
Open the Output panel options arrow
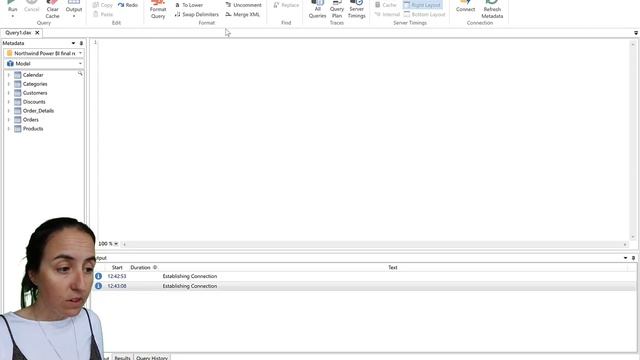625,258
